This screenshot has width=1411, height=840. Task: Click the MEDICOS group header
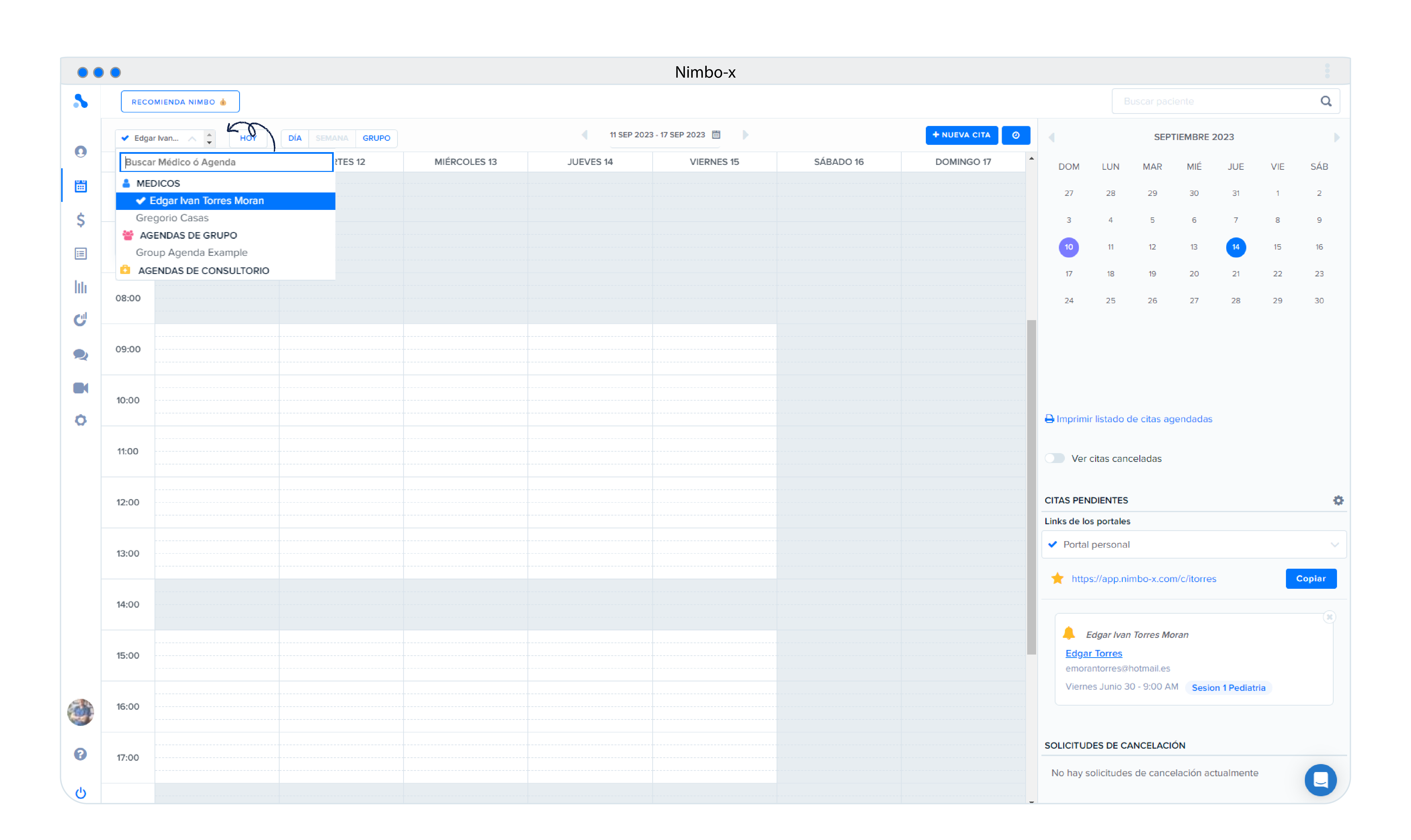[x=158, y=183]
